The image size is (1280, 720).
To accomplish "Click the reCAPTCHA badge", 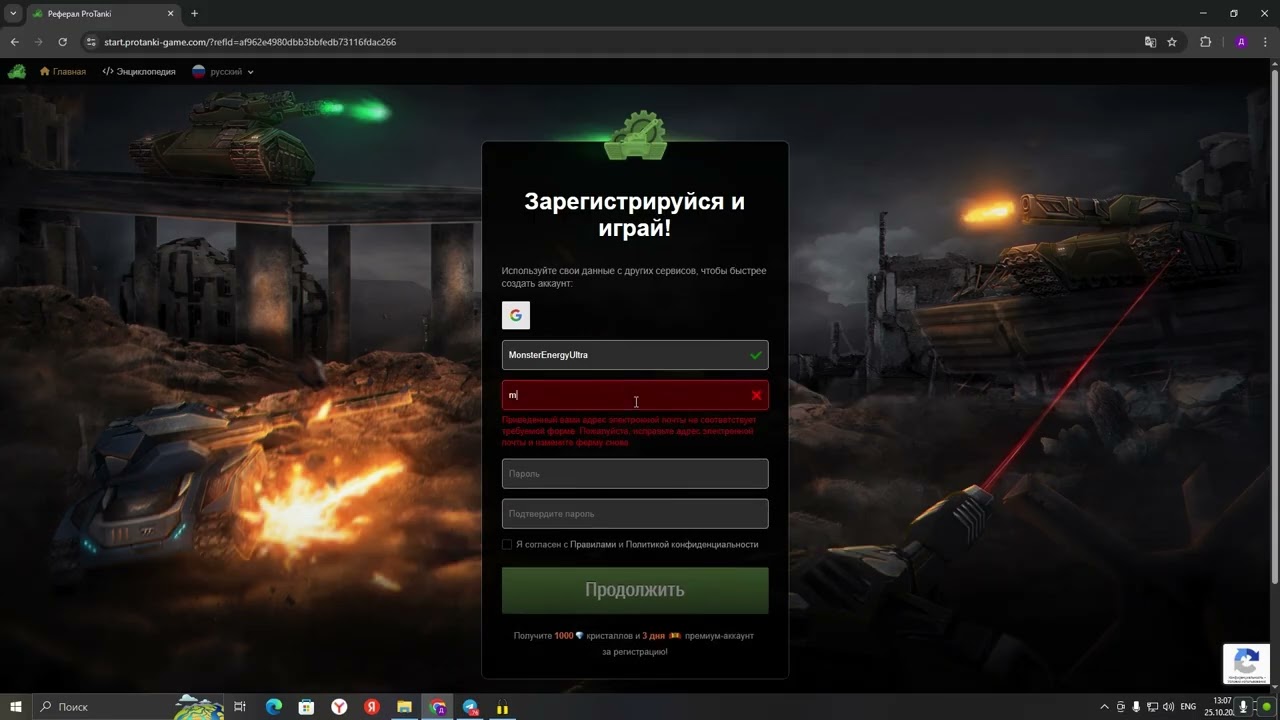I will tap(1246, 664).
